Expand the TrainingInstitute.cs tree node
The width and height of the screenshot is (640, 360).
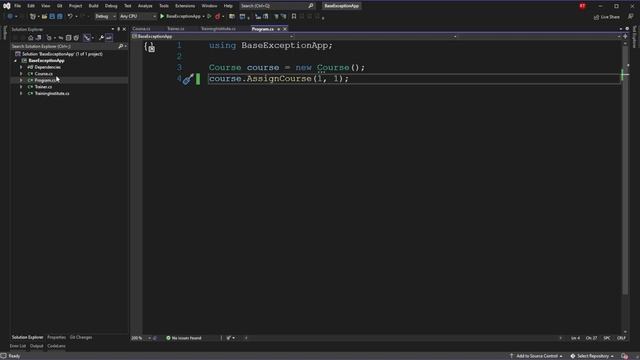21,93
